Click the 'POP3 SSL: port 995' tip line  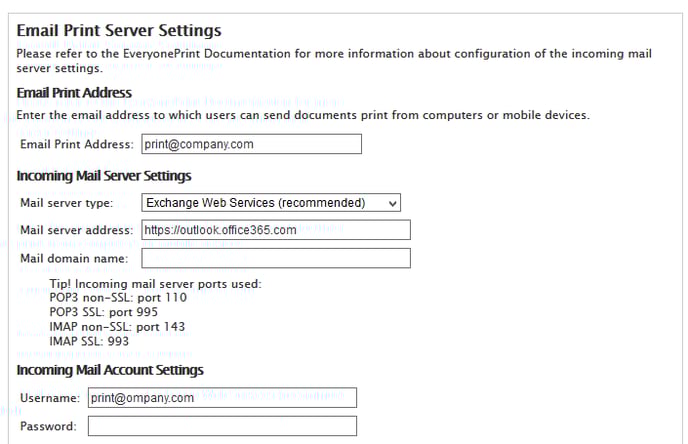click(104, 312)
